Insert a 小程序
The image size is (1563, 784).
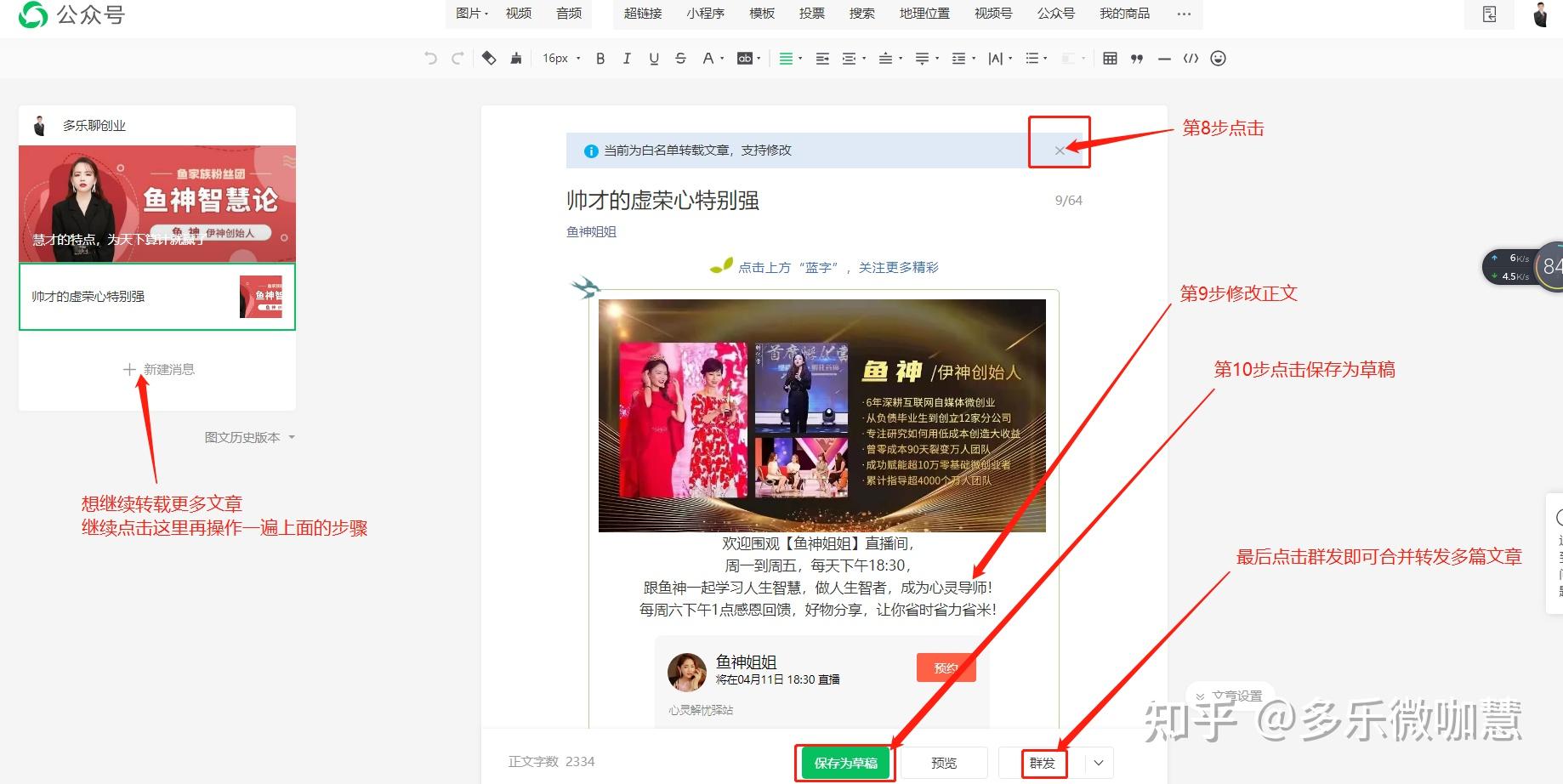(x=705, y=14)
